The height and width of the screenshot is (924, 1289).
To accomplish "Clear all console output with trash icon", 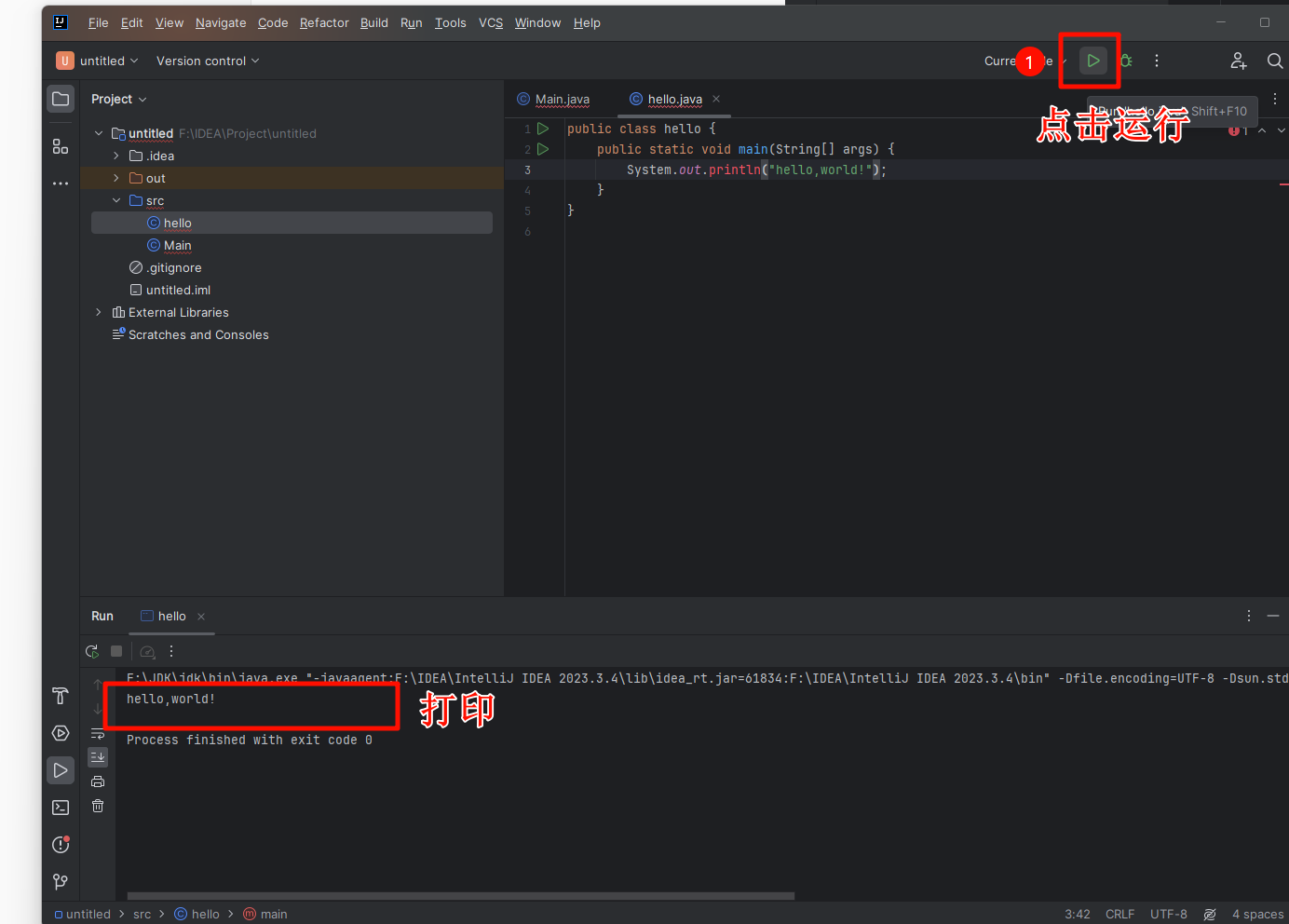I will (98, 806).
